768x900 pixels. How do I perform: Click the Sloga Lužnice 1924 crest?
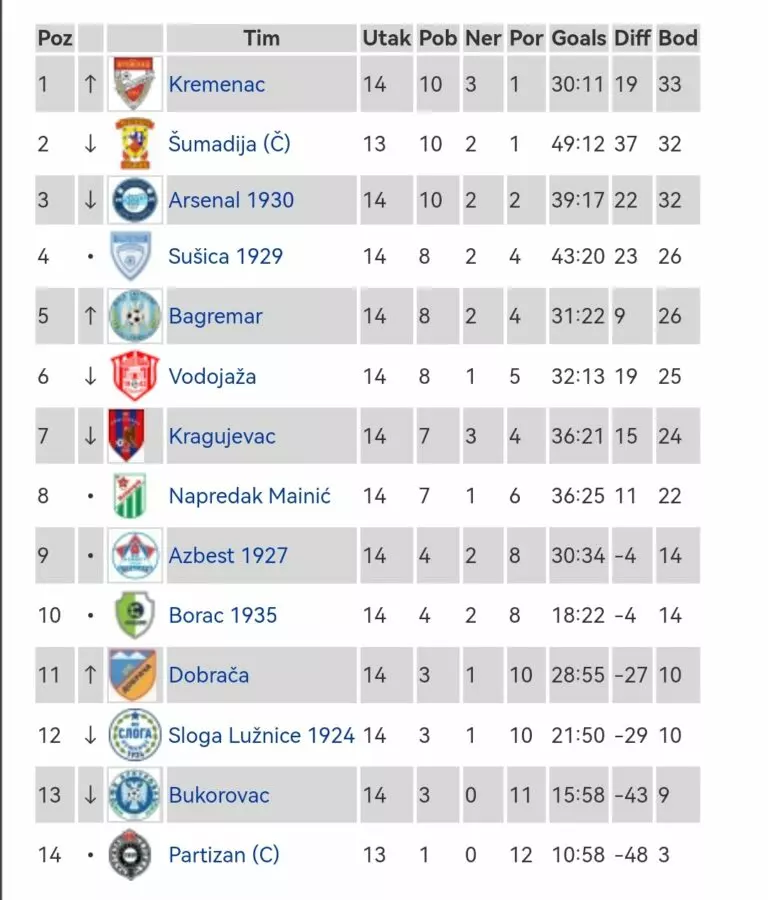click(134, 735)
